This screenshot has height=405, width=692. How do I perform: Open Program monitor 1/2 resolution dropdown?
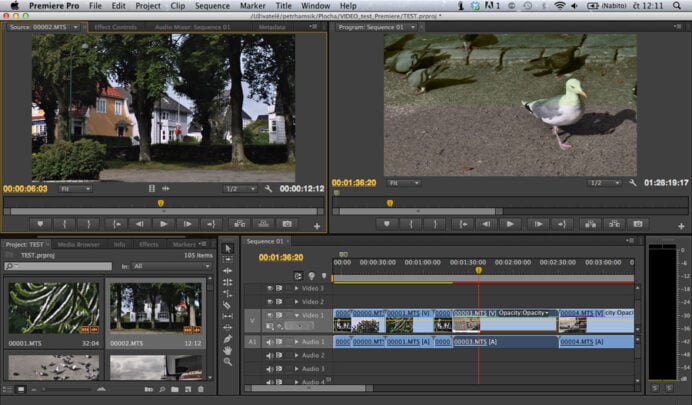604,183
